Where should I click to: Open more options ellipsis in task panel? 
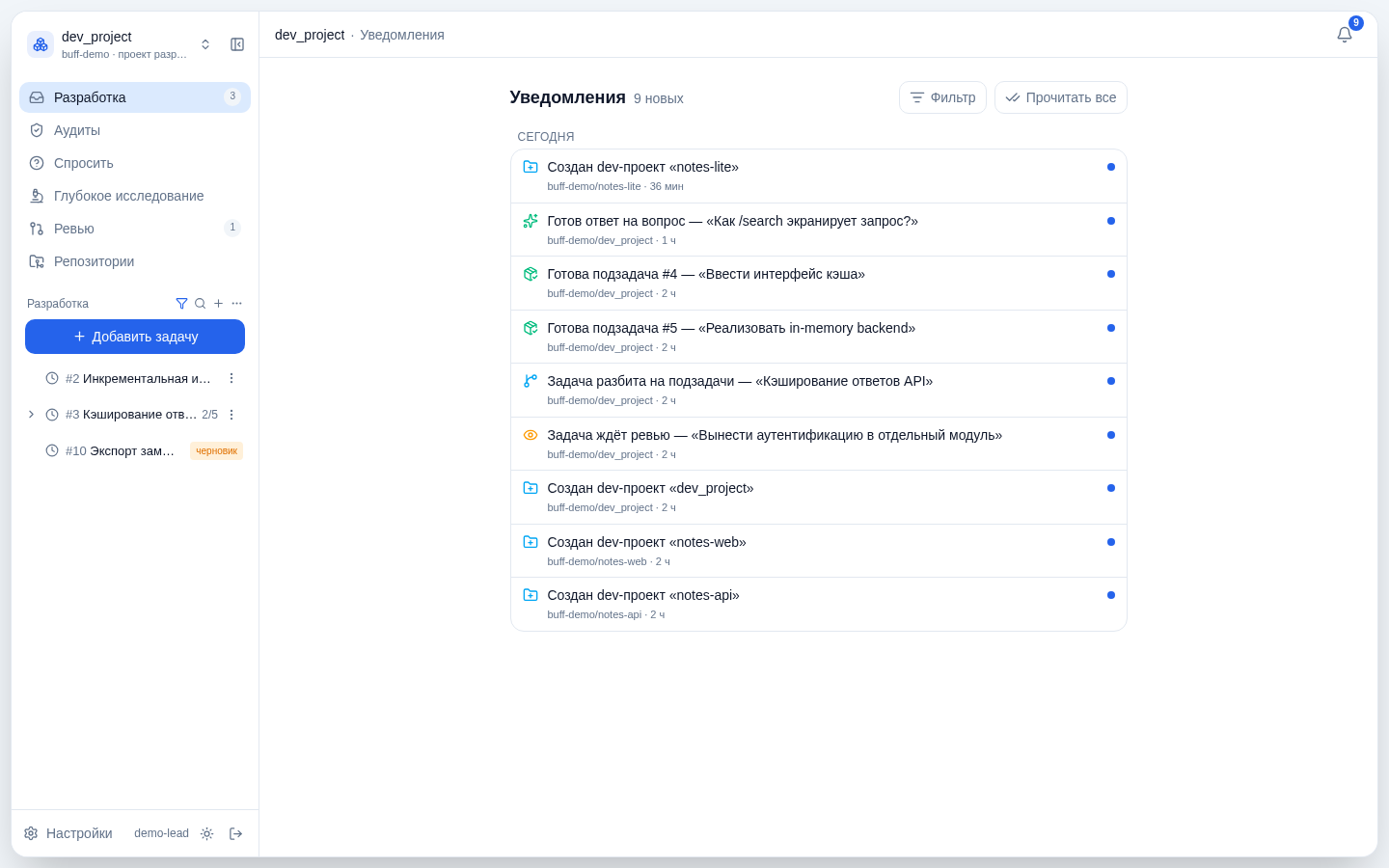pyautogui.click(x=236, y=304)
